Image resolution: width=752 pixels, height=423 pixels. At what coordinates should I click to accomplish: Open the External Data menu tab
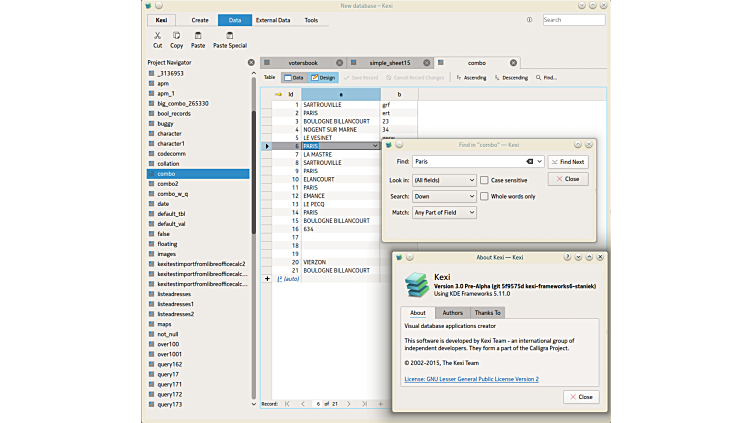point(272,20)
